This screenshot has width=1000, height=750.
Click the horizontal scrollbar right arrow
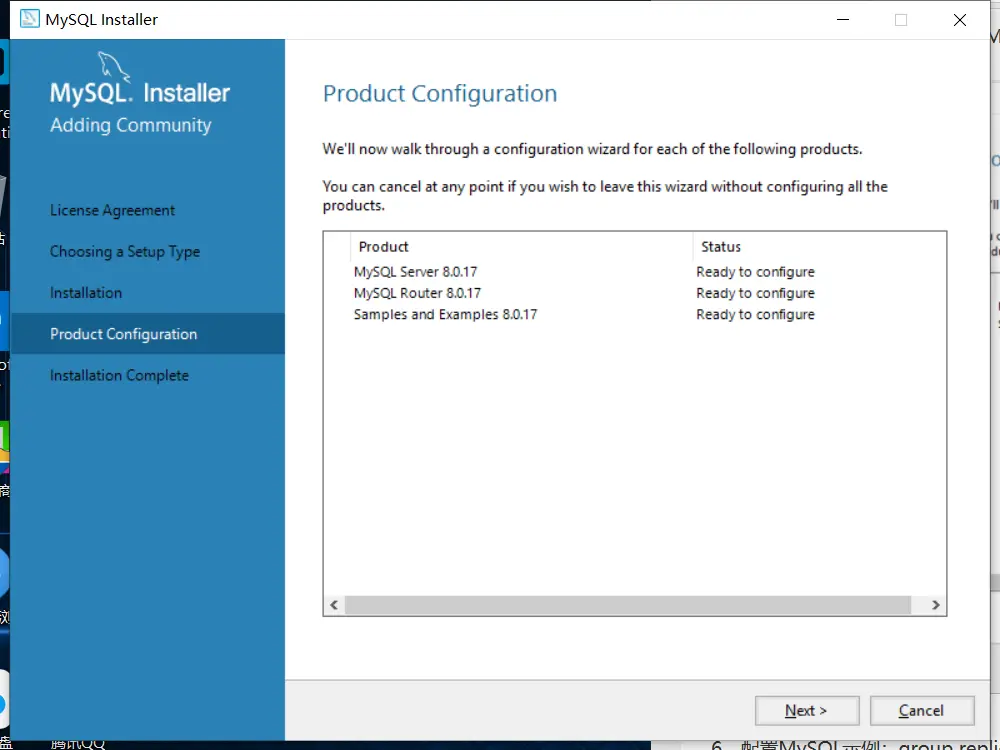(936, 605)
